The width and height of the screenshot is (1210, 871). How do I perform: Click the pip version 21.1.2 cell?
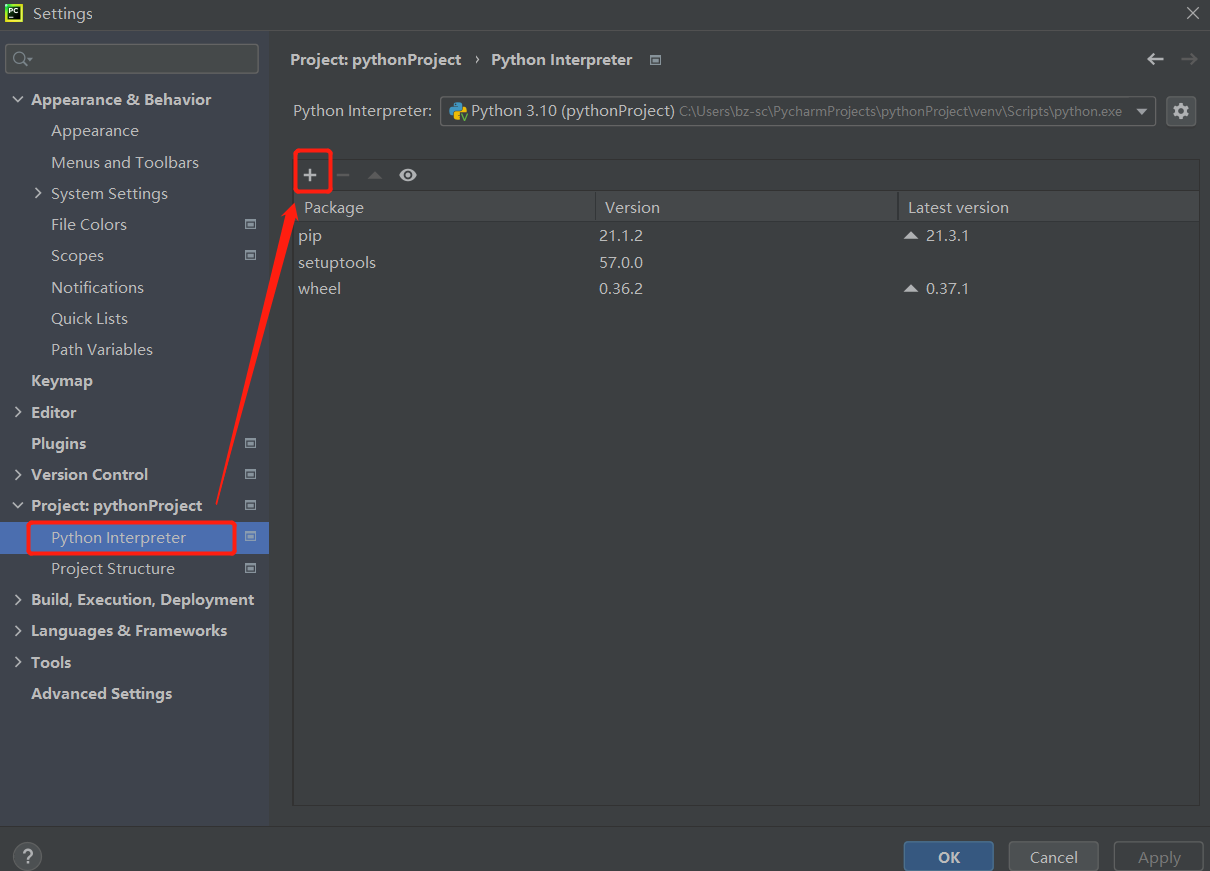click(621, 236)
